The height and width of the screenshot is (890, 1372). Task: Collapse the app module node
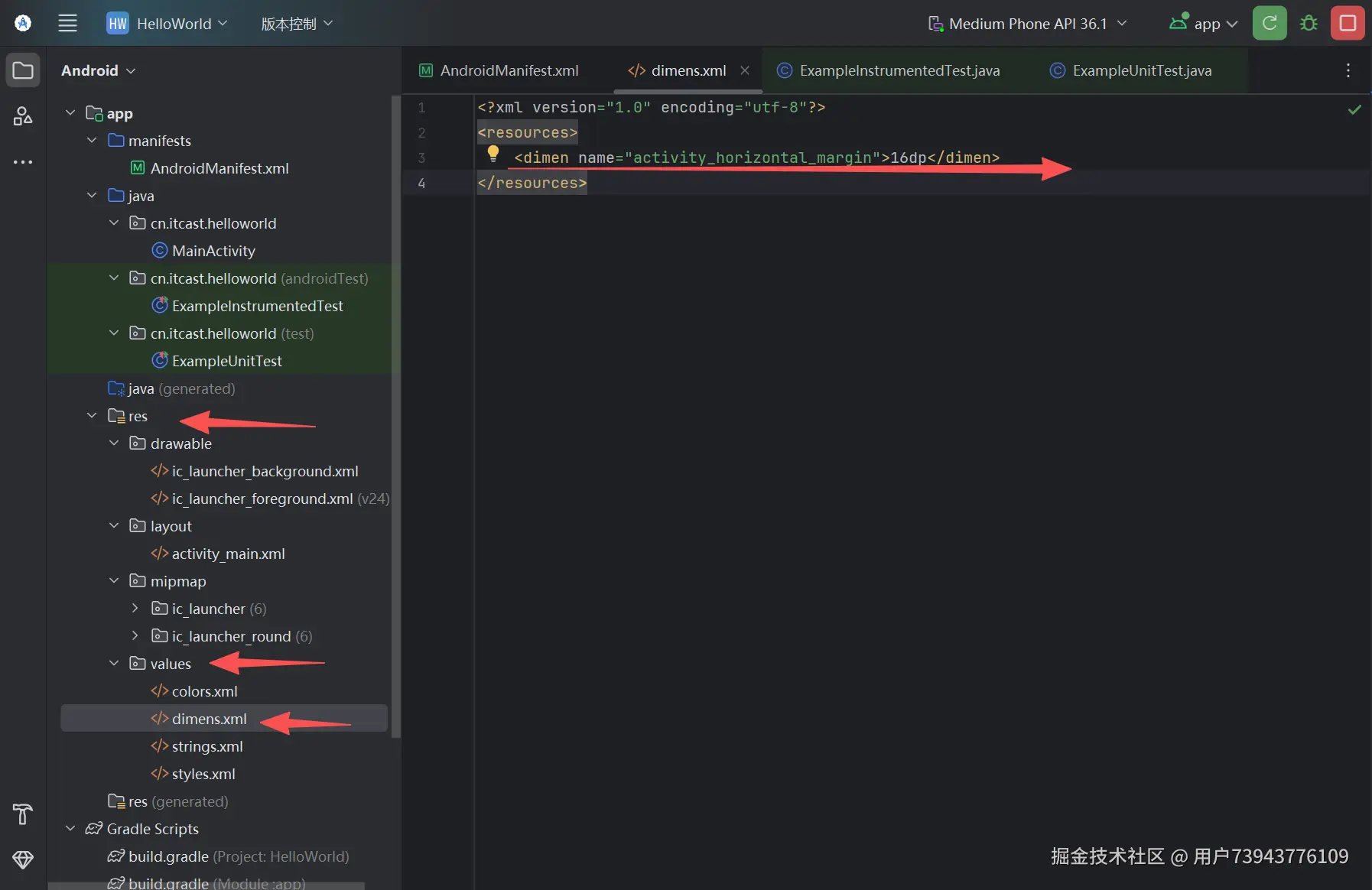pyautogui.click(x=70, y=113)
